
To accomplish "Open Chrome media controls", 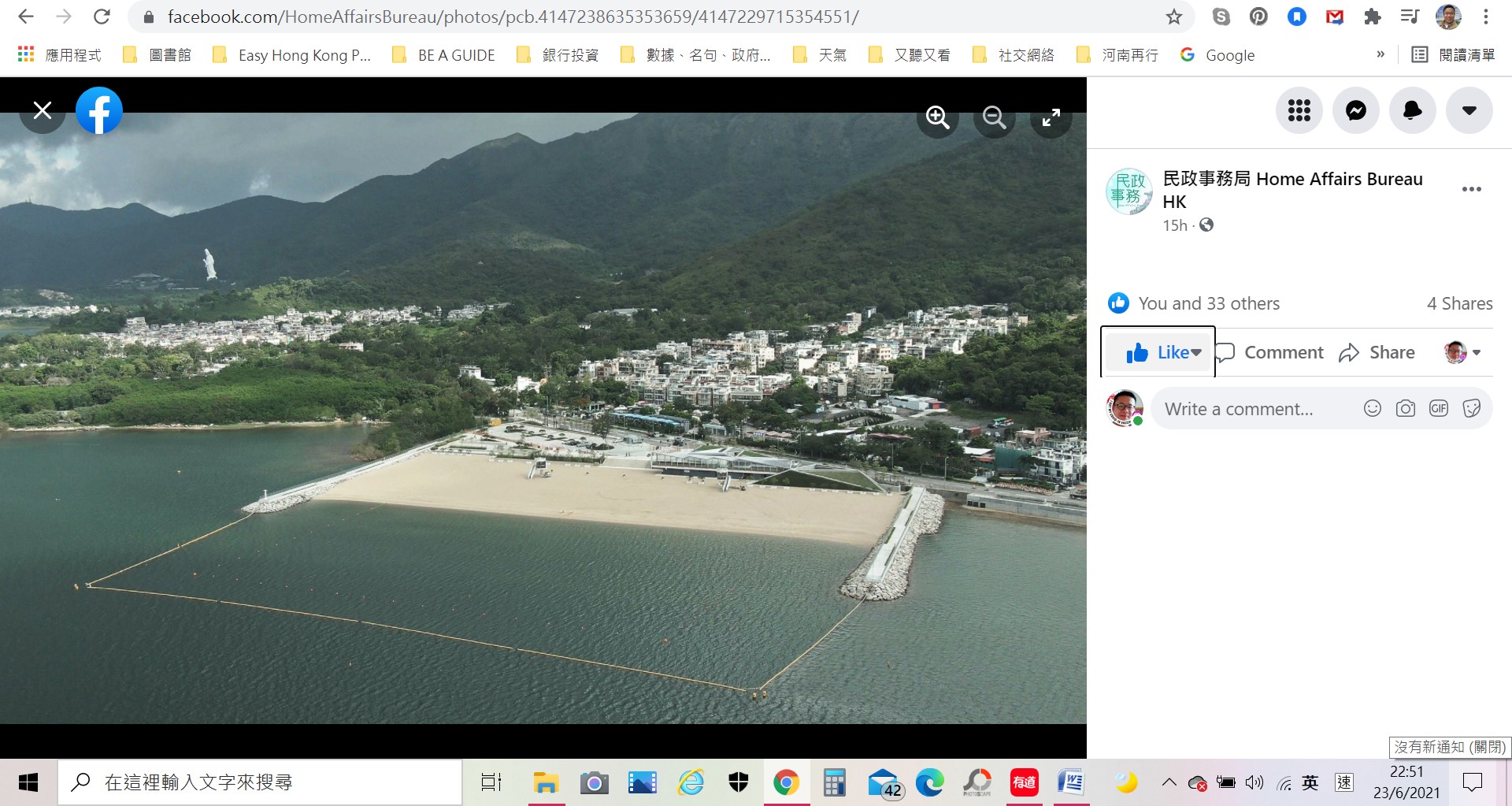I will (x=1410, y=17).
